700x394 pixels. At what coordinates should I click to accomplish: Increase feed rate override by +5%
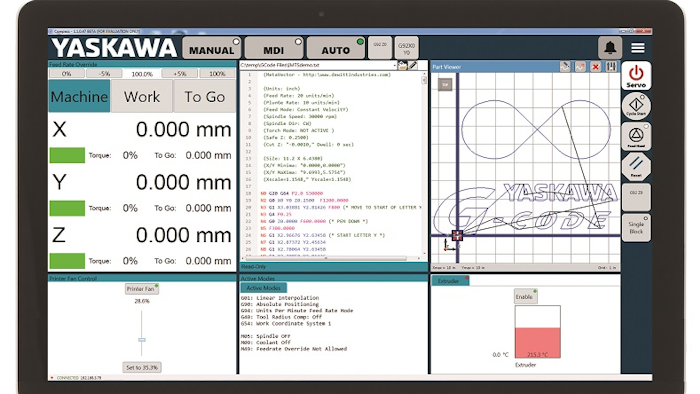179,74
